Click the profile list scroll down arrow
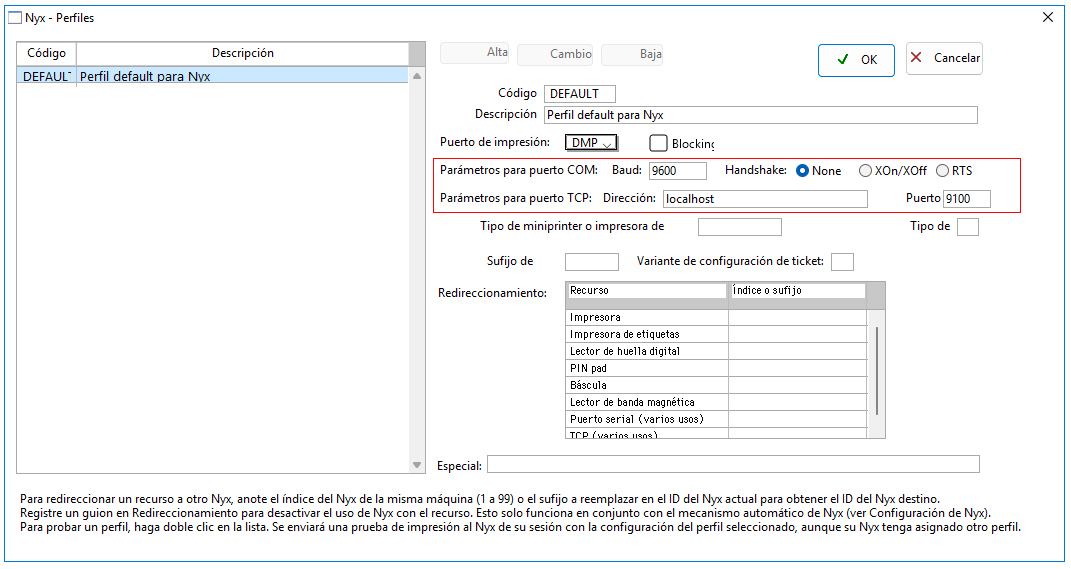1071x569 pixels. [417, 465]
